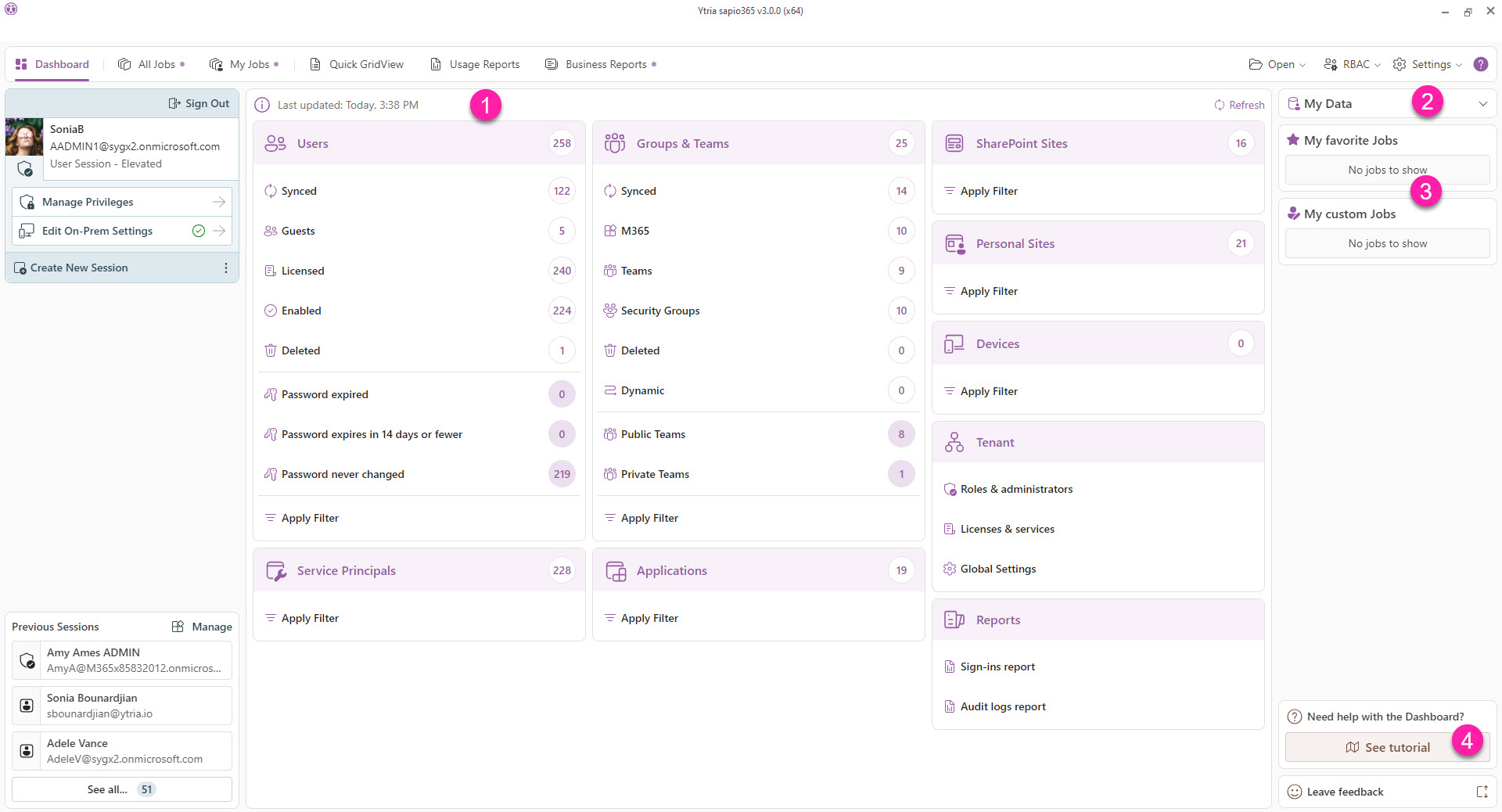The width and height of the screenshot is (1502, 812).
Task: Click See all previous sessions
Action: pyautogui.click(x=122, y=789)
